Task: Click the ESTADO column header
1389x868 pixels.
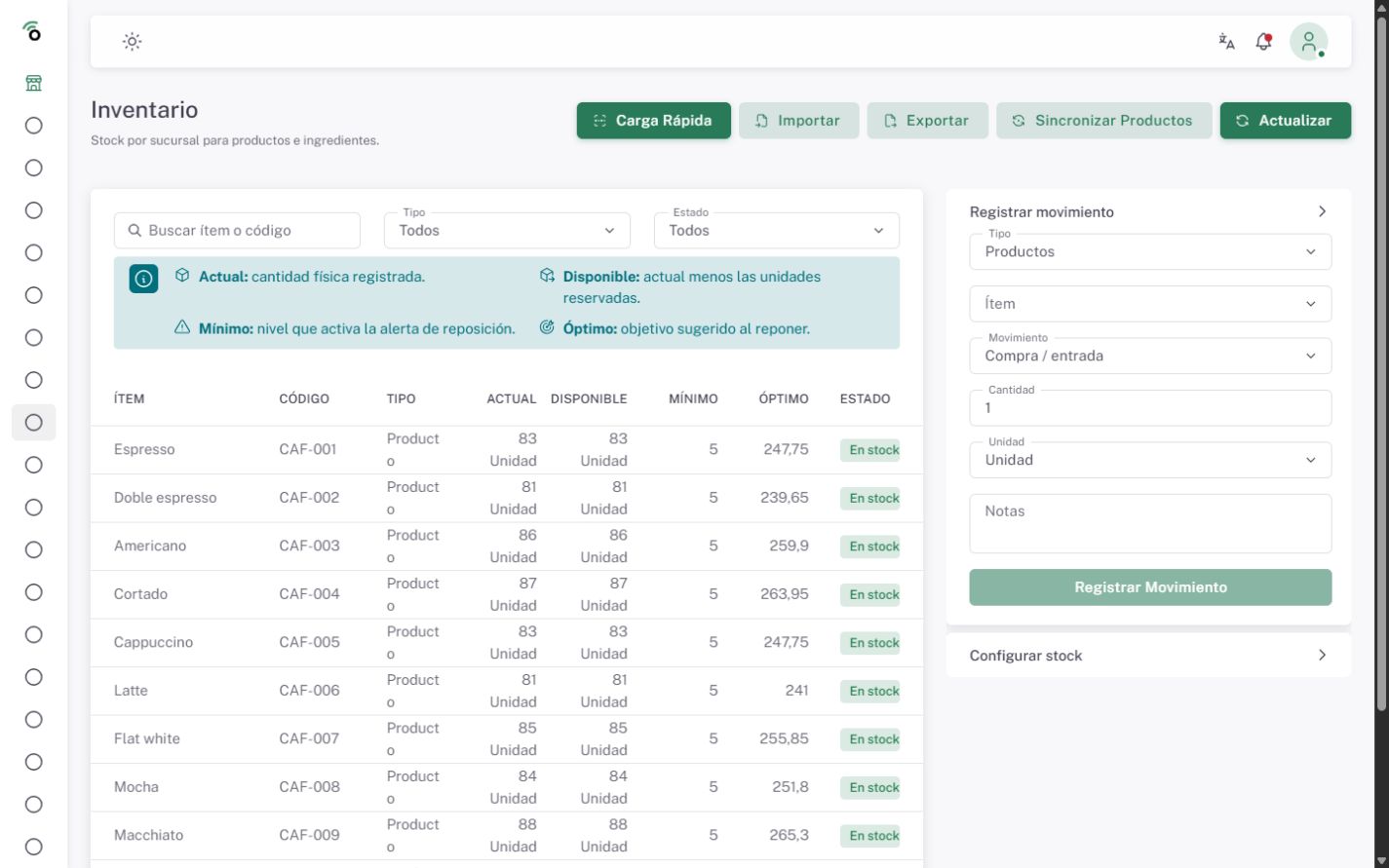Action: click(865, 398)
